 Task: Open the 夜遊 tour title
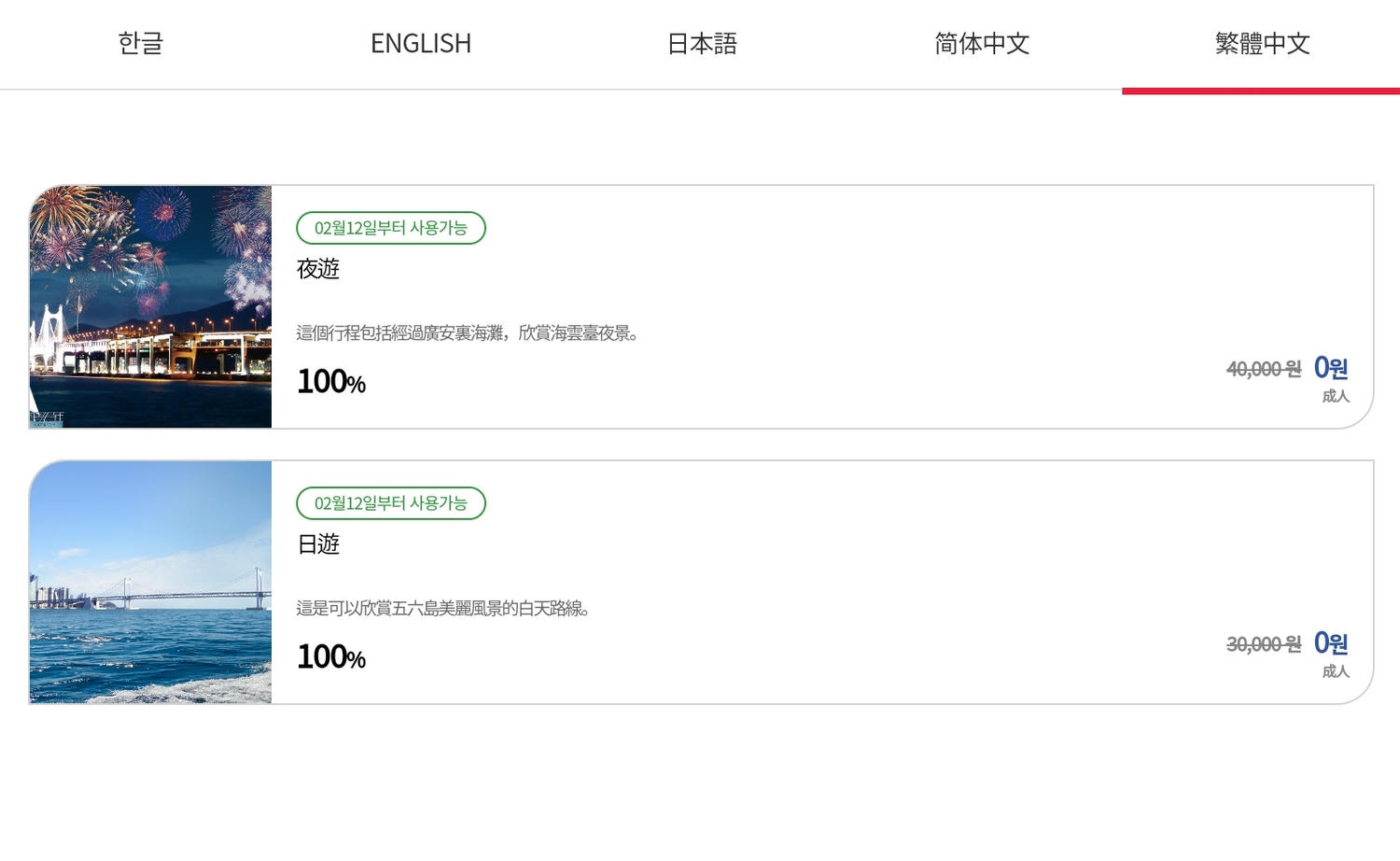tap(318, 269)
